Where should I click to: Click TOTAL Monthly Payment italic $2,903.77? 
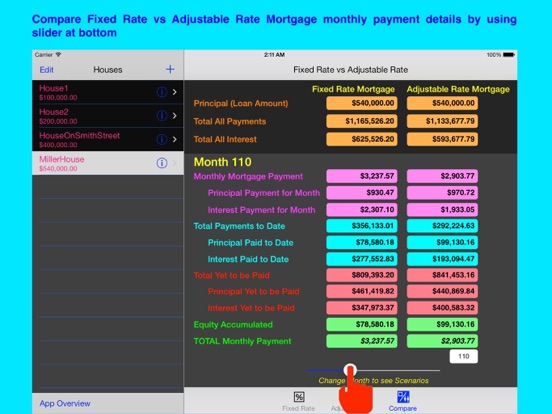pyautogui.click(x=442, y=341)
